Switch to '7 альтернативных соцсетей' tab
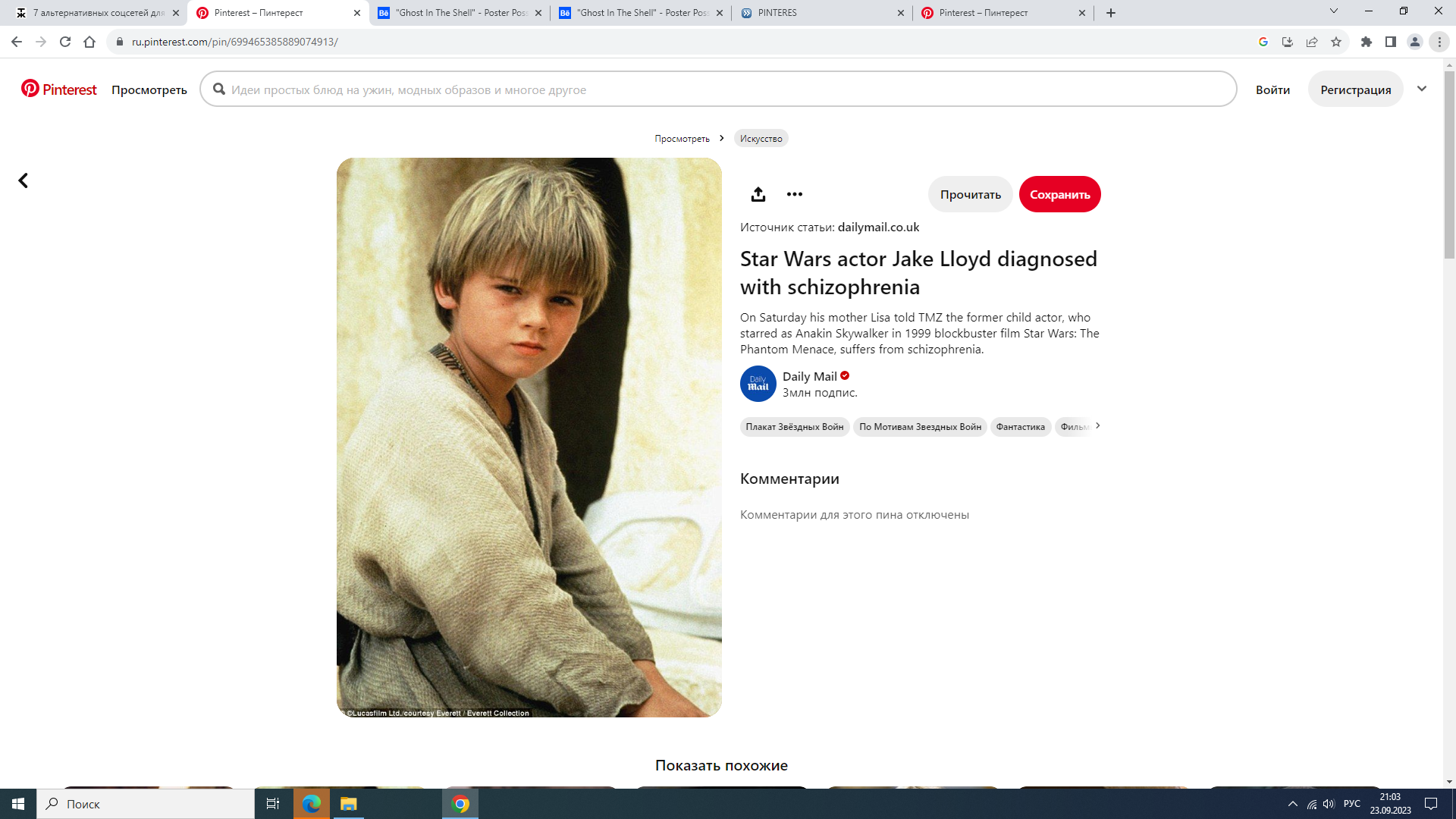 tap(97, 13)
